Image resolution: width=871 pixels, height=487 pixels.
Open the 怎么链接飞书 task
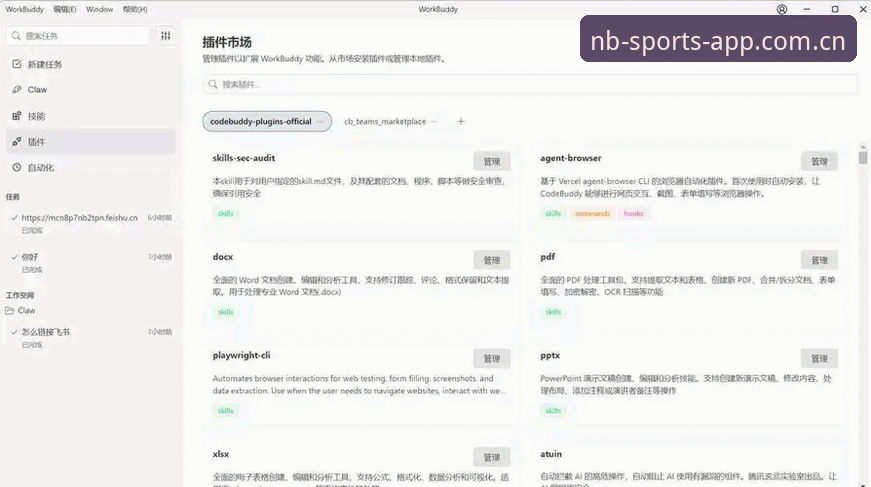click(x=91, y=338)
